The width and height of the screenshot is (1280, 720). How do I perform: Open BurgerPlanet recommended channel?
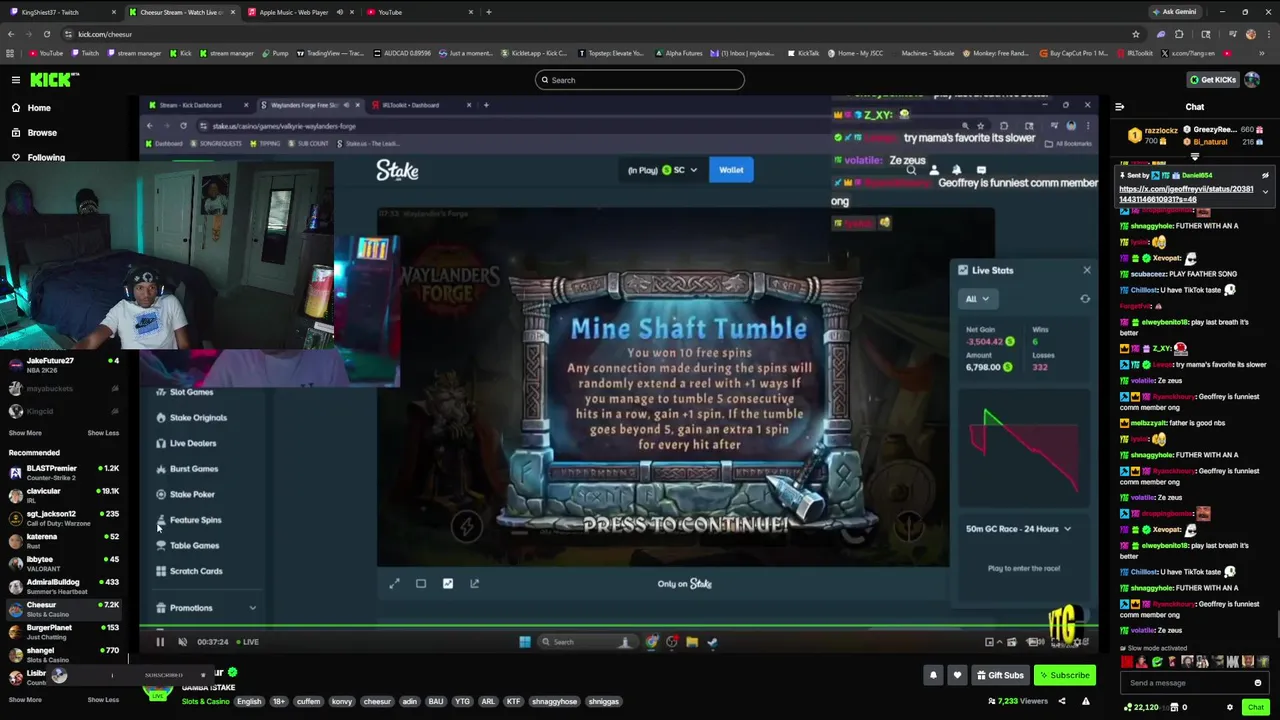64,632
